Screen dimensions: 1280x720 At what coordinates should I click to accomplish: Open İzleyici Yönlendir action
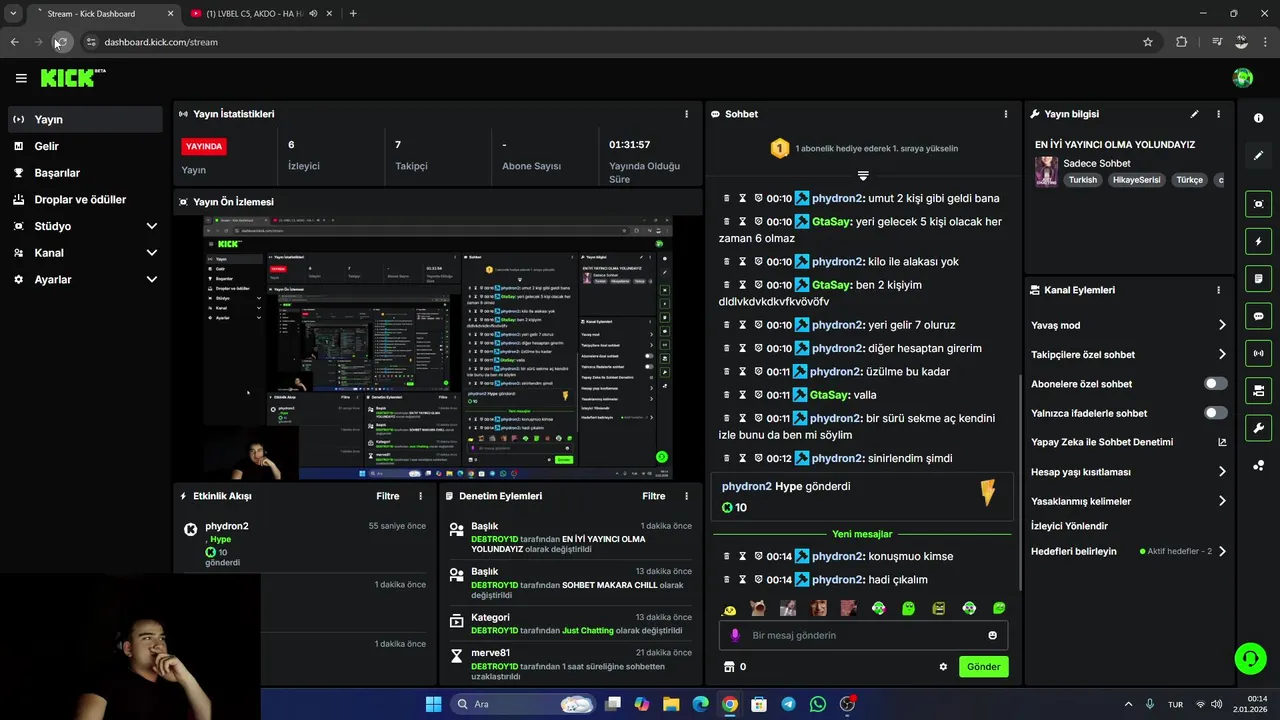tap(1070, 526)
